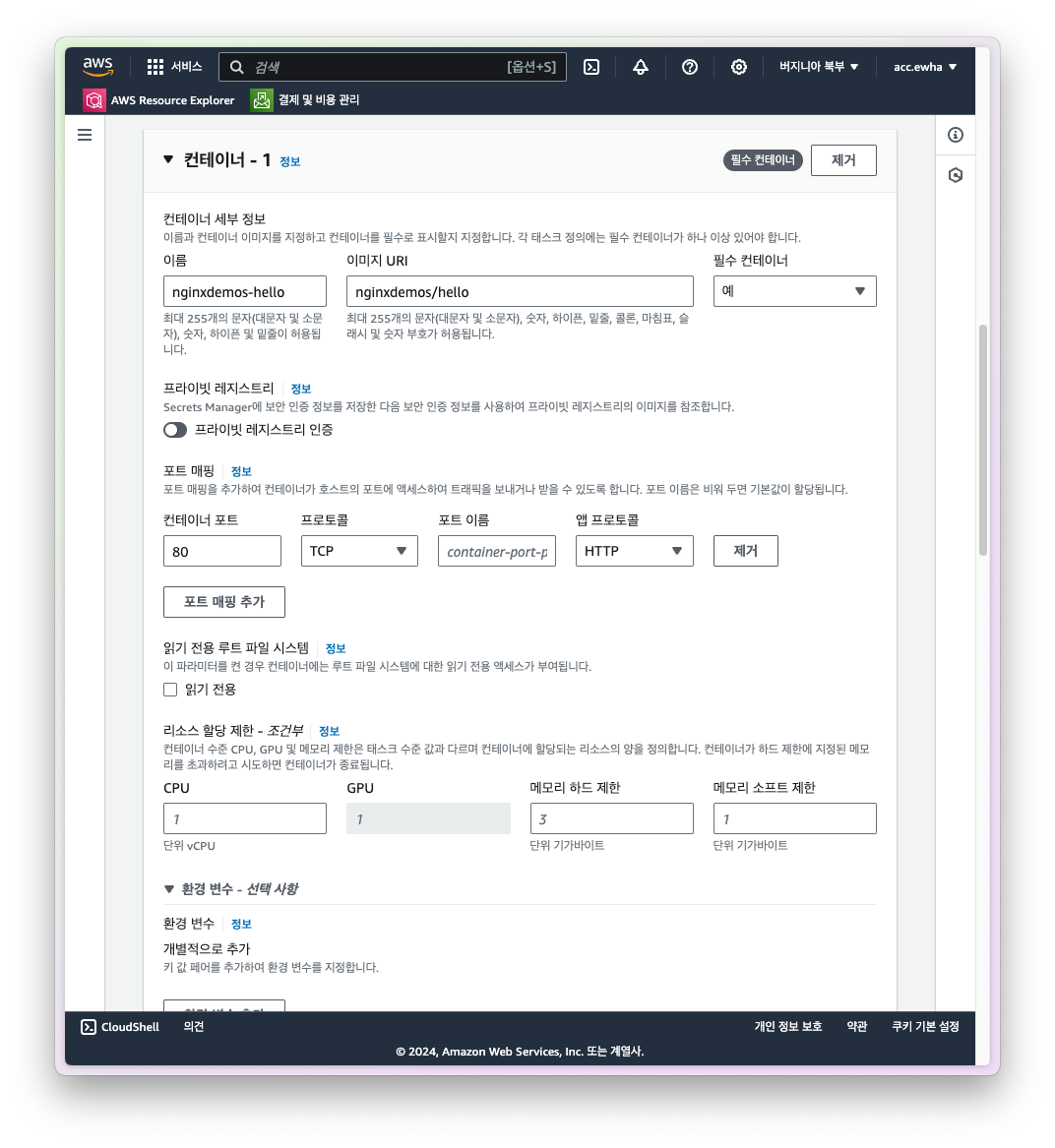Screen dimensions: 1055x1148
Task: Enable the read-only root file system checkbox
Action: pyautogui.click(x=170, y=690)
